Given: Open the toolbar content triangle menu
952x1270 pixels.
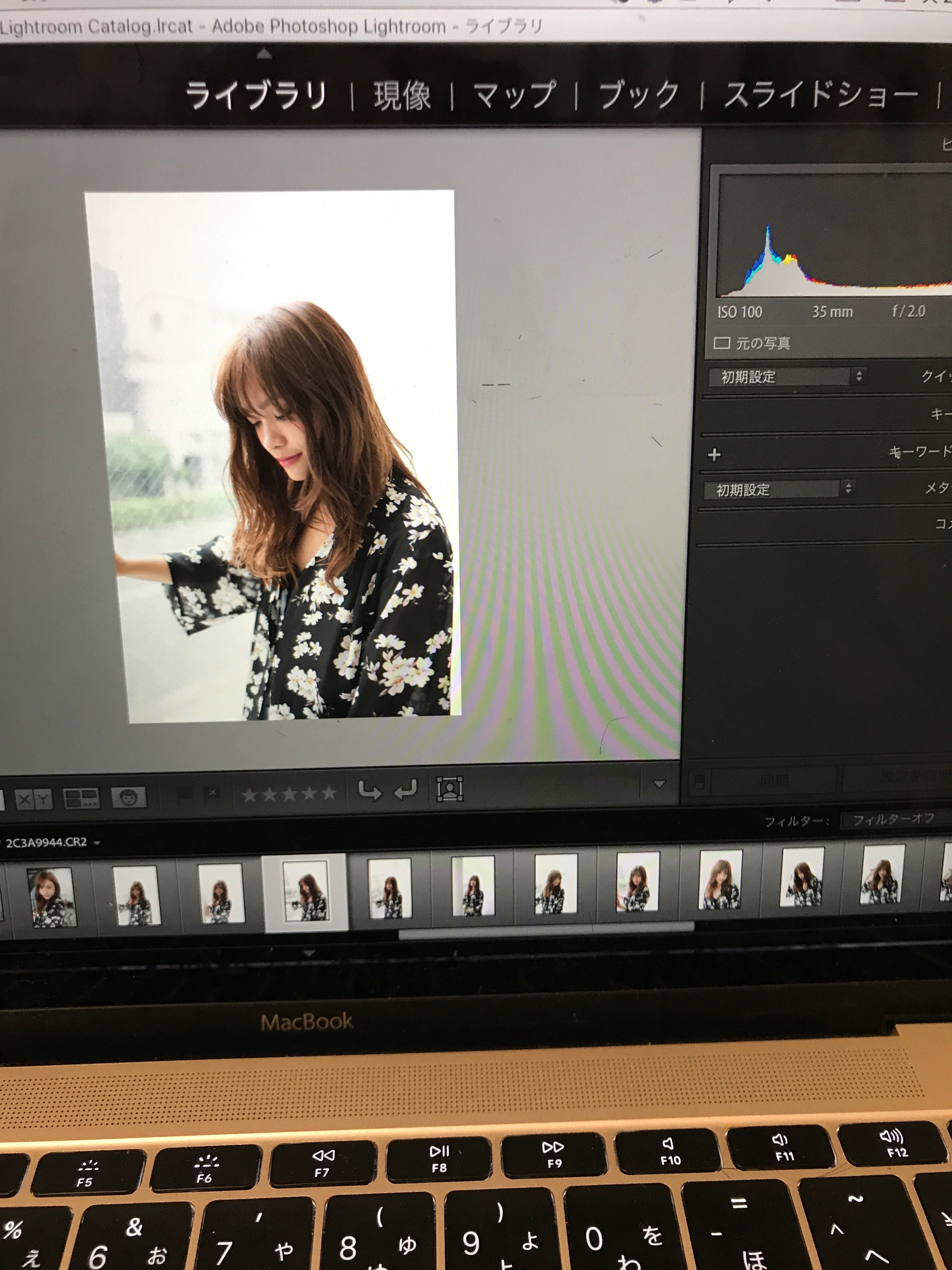Looking at the screenshot, I should (659, 784).
